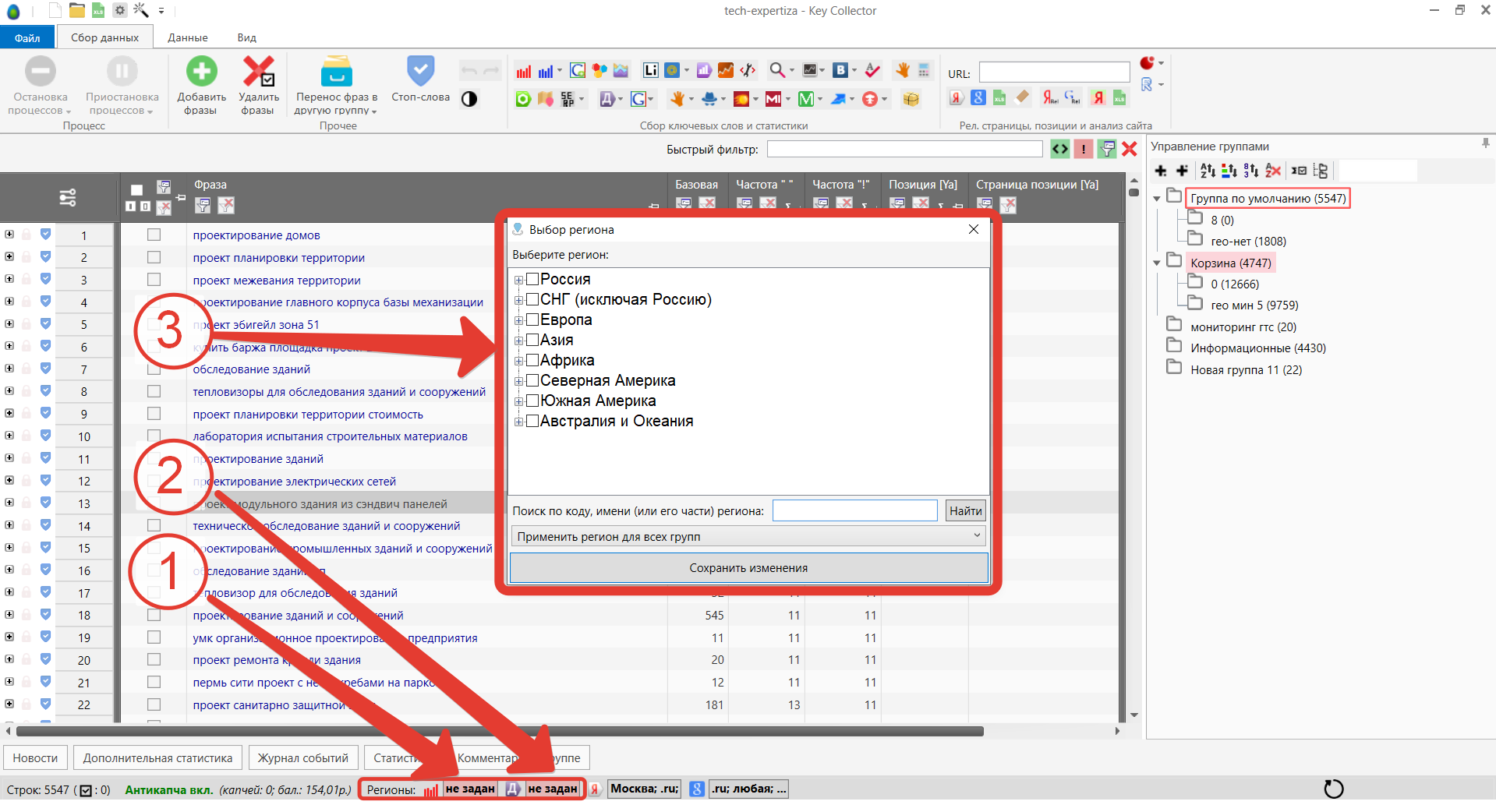Click the green Add phrases icon
Image resolution: width=1496 pixels, height=812 pixels.
201,72
